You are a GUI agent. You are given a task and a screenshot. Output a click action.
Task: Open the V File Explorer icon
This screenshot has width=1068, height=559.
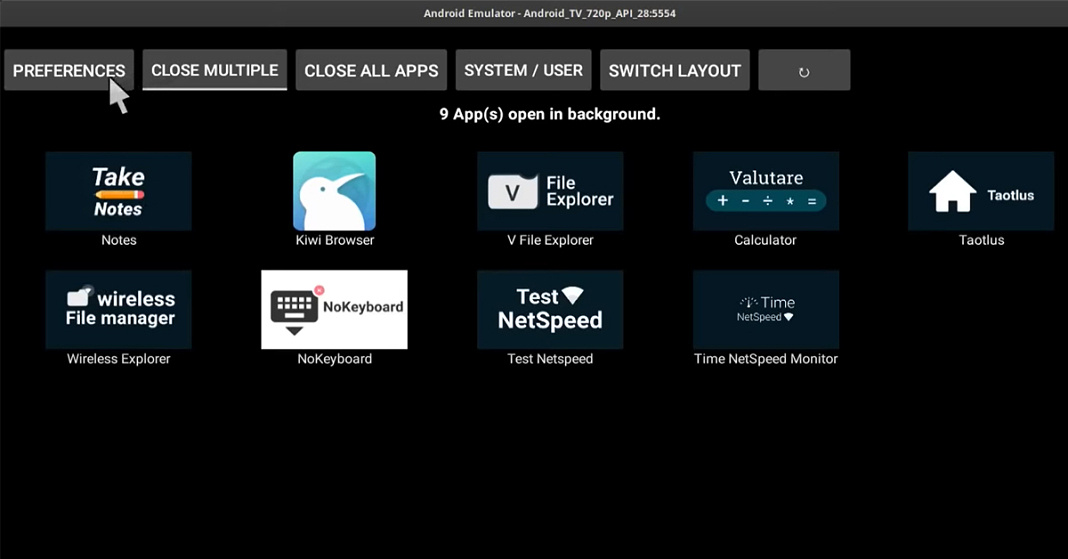[x=550, y=191]
